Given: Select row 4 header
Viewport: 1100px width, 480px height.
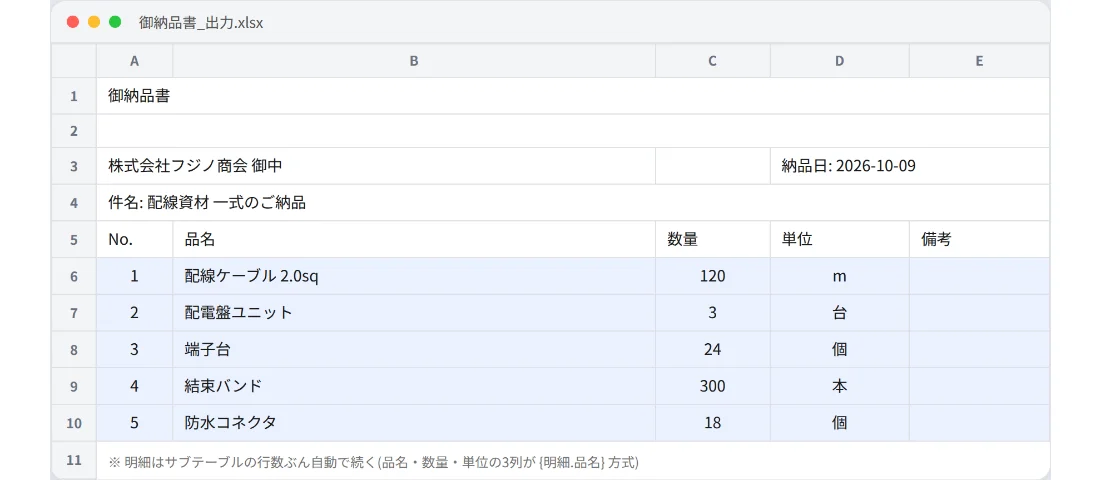Looking at the screenshot, I should click(x=74, y=203).
